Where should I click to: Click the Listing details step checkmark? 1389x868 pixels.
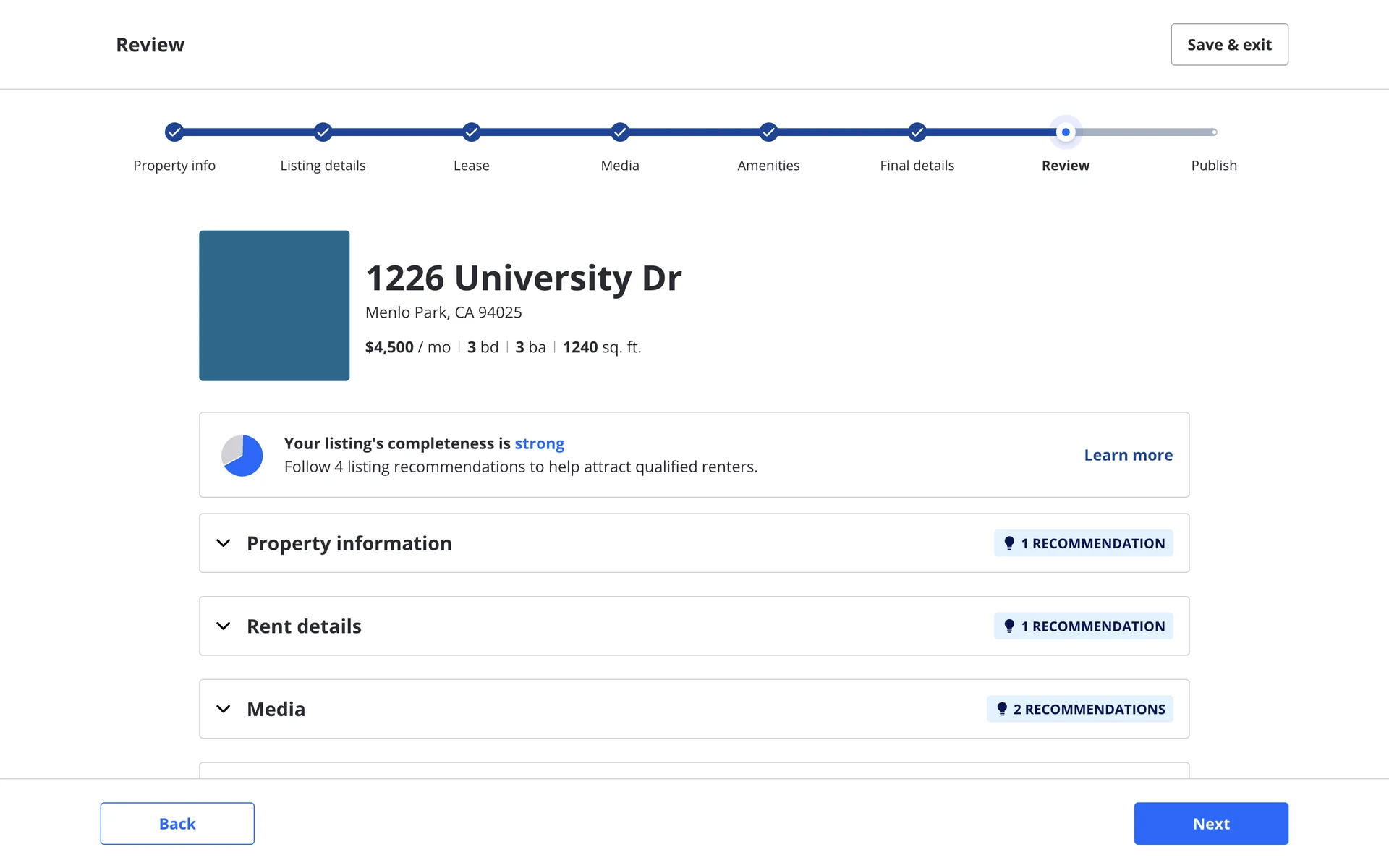coord(323,132)
